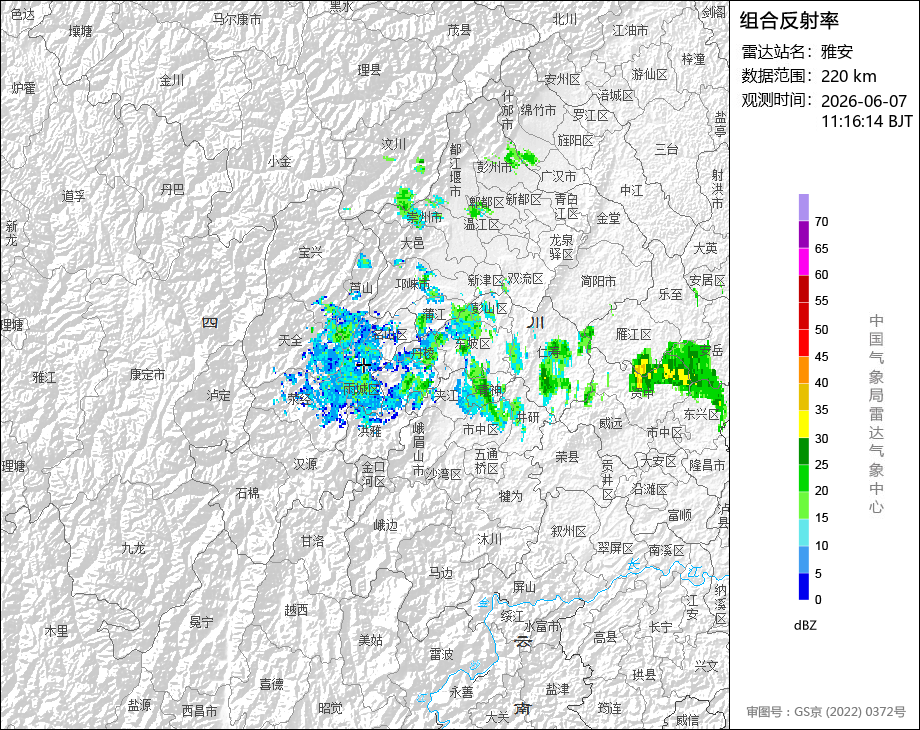Click the 汶川 label on the map
Screen dimensions: 920x730
[394, 144]
